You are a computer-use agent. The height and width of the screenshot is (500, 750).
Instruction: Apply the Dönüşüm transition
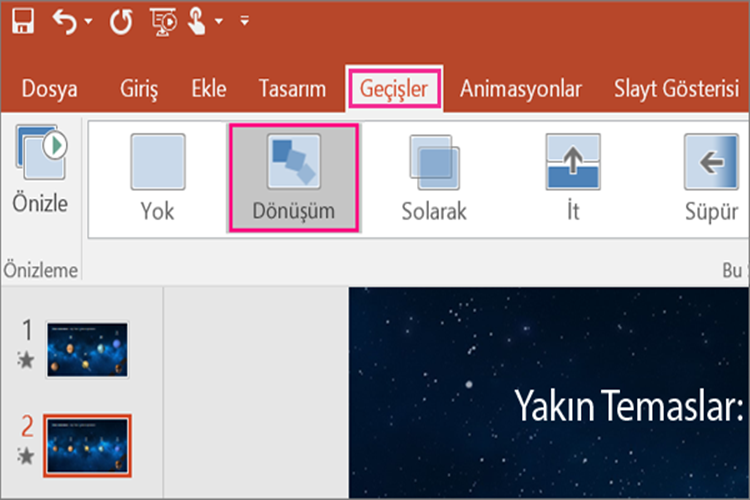(294, 178)
